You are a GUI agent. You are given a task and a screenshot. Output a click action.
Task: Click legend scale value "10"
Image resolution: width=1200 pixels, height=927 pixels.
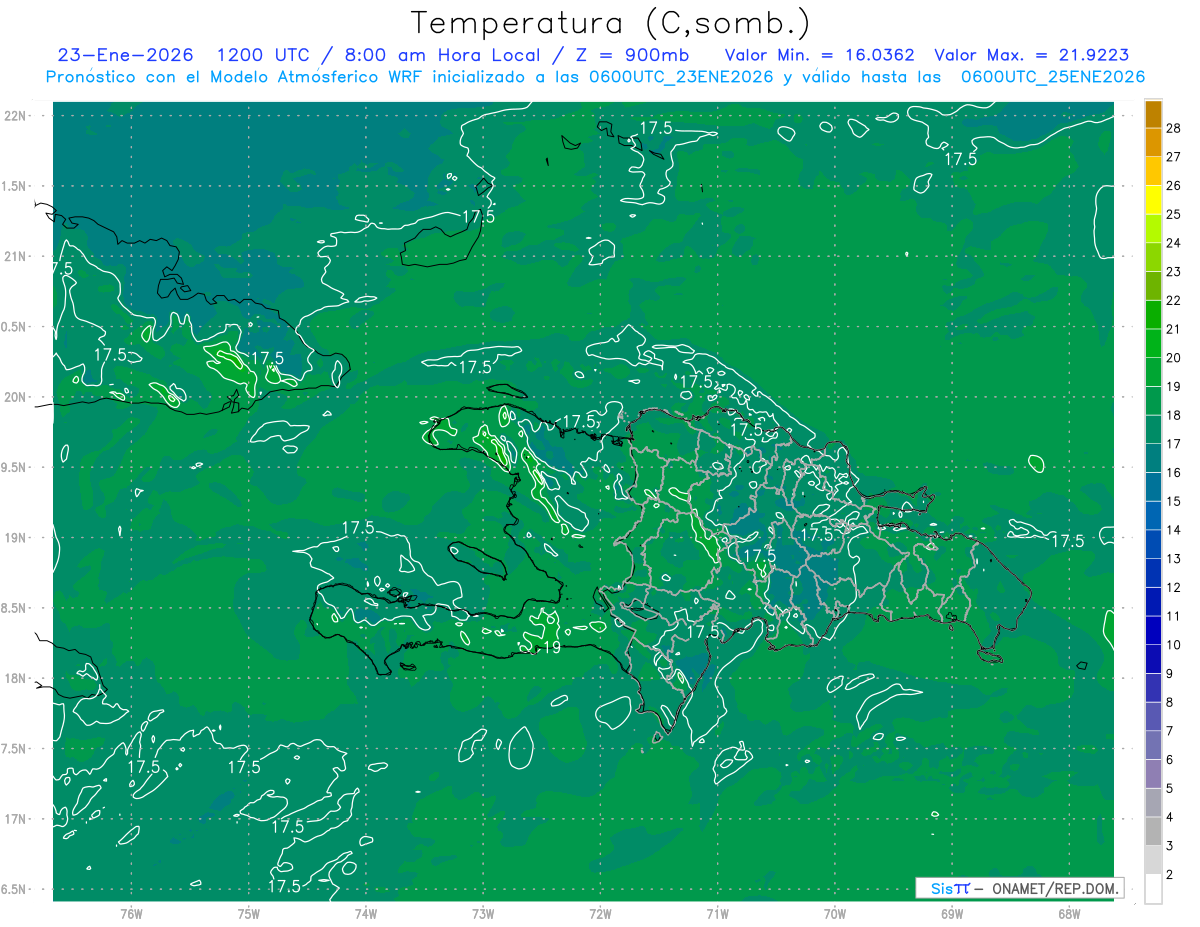(1174, 645)
